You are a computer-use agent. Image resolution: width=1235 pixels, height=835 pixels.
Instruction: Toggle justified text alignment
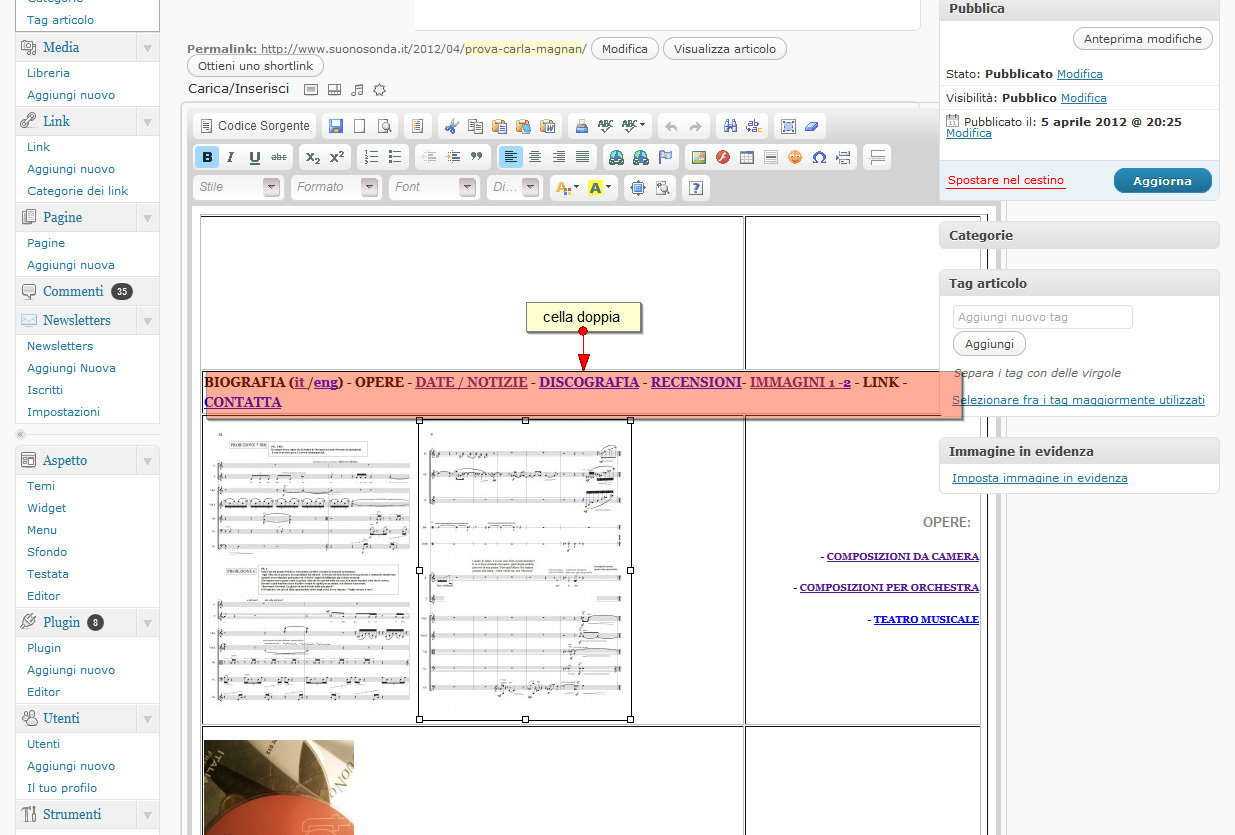(583, 157)
